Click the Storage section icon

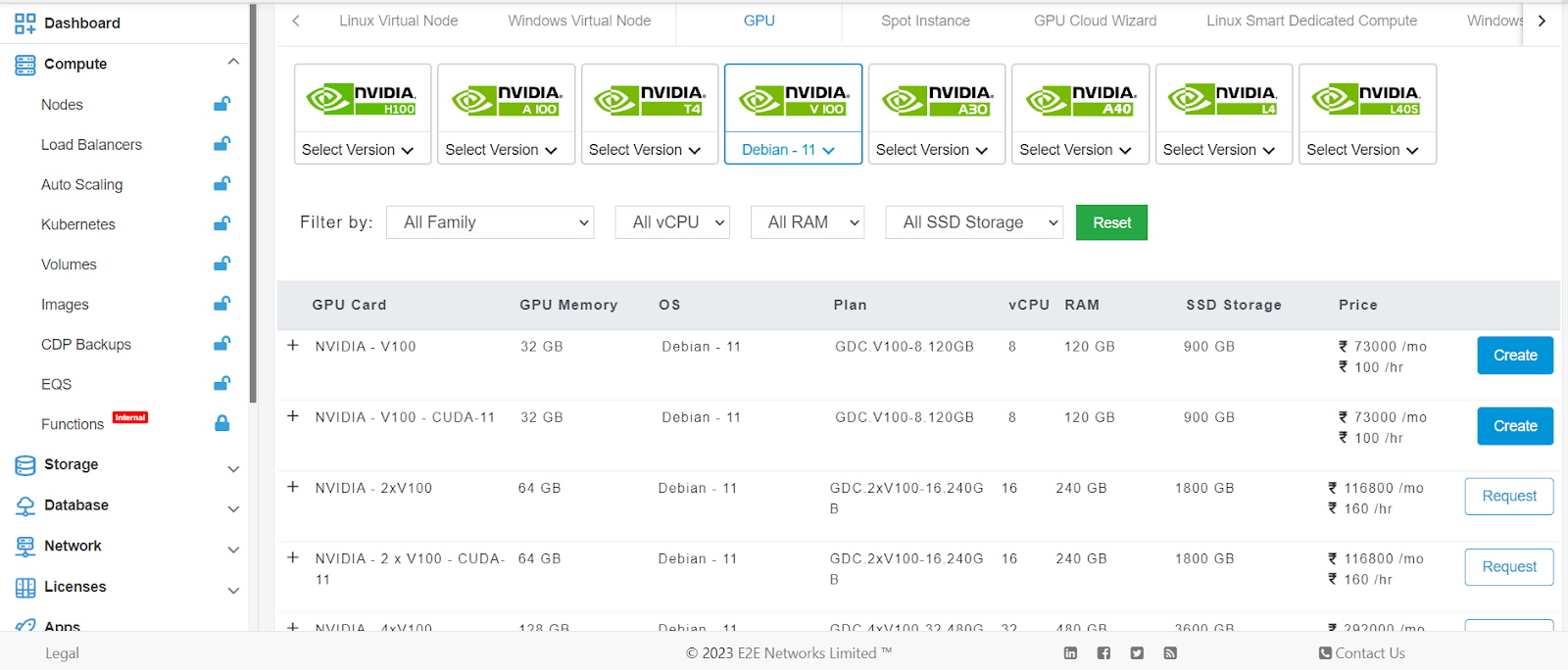[x=25, y=465]
